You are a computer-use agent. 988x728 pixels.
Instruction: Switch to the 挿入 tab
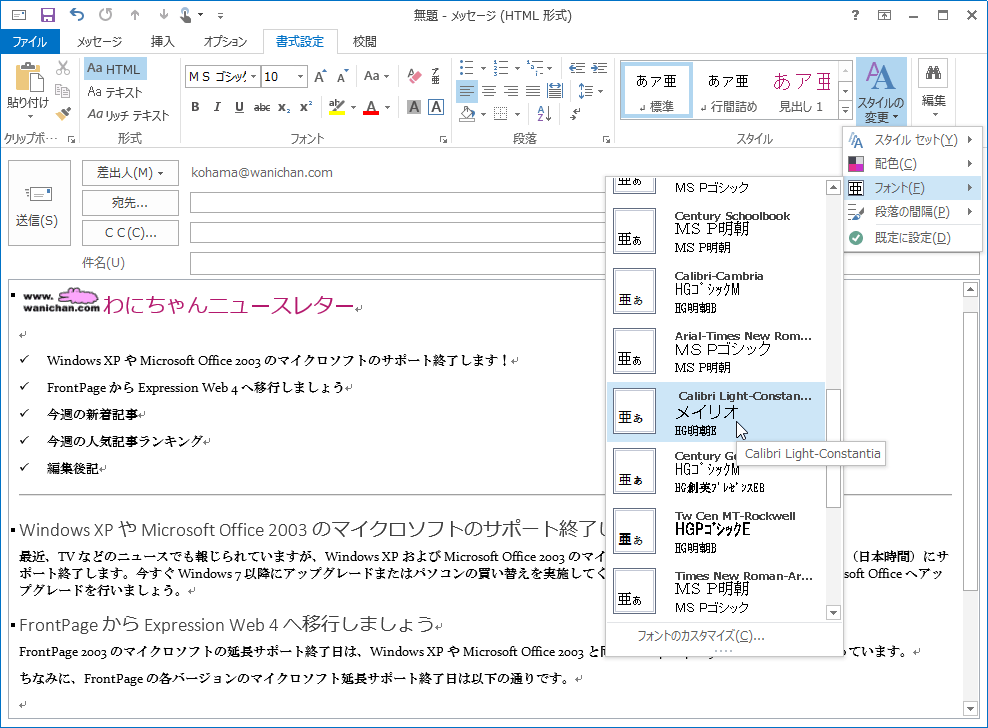pyautogui.click(x=163, y=42)
